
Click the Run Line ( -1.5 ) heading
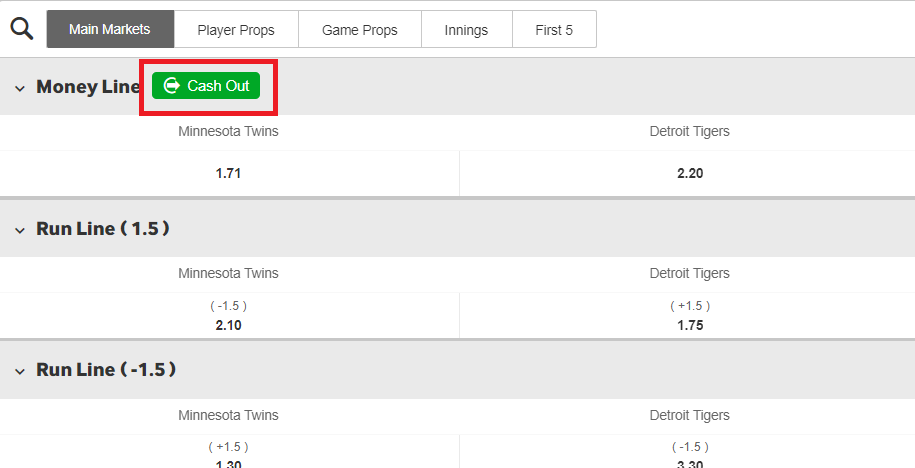tap(106, 369)
